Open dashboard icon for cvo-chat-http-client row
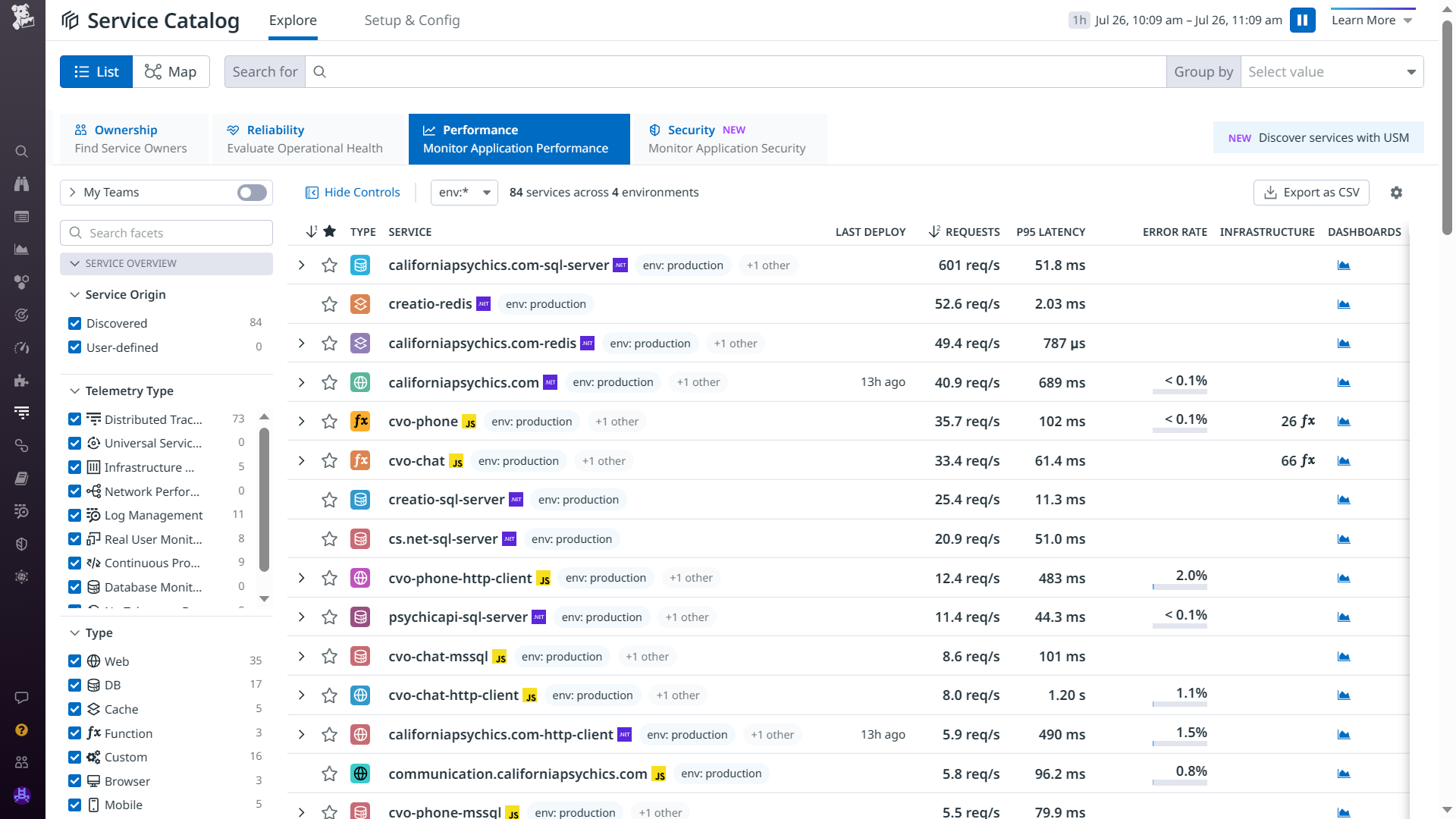Viewport: 1456px width, 819px height. 1344,695
